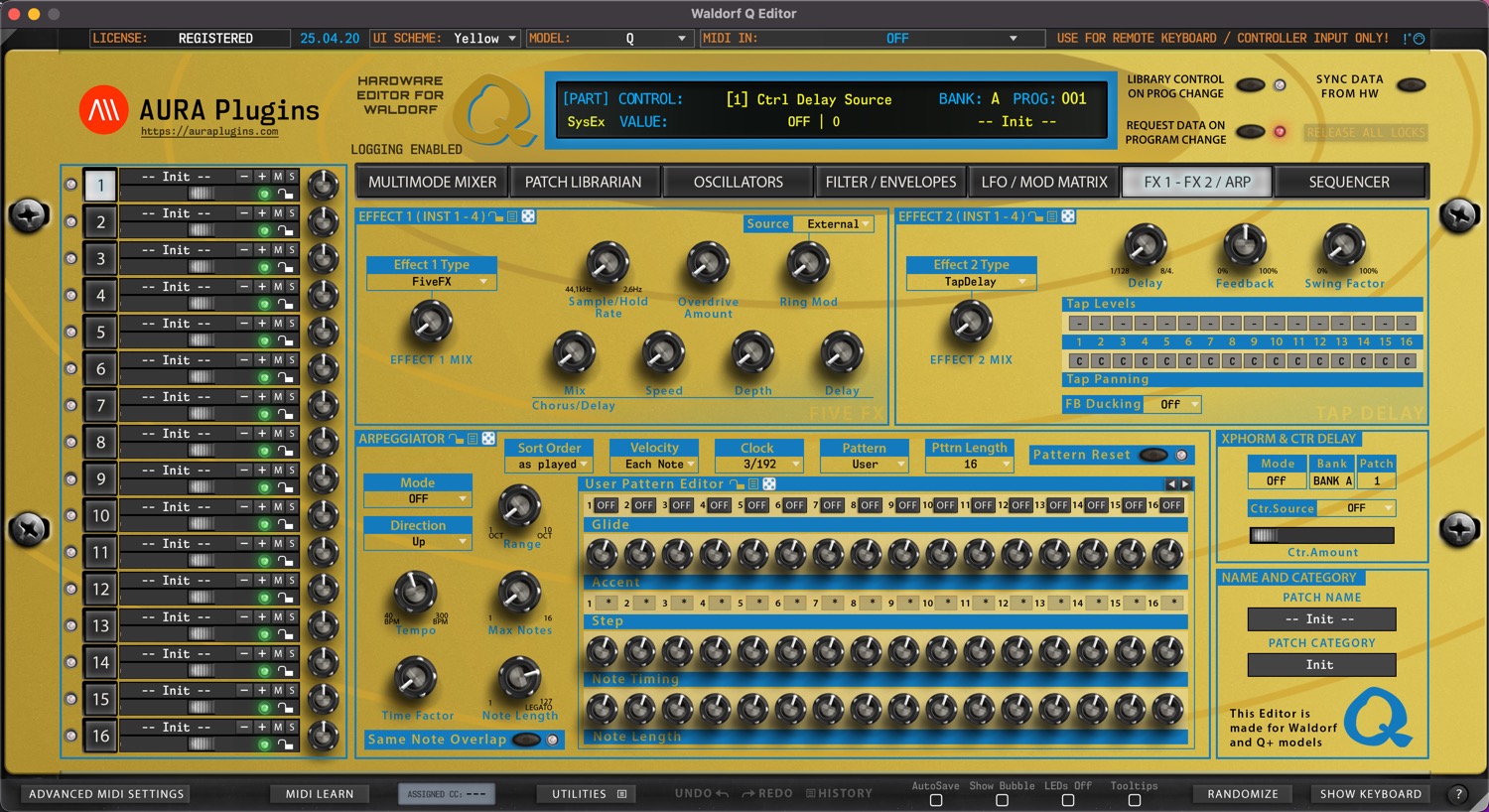Screen dimensions: 1489x812
Task: Open the Source External dropdown
Action: 834,224
